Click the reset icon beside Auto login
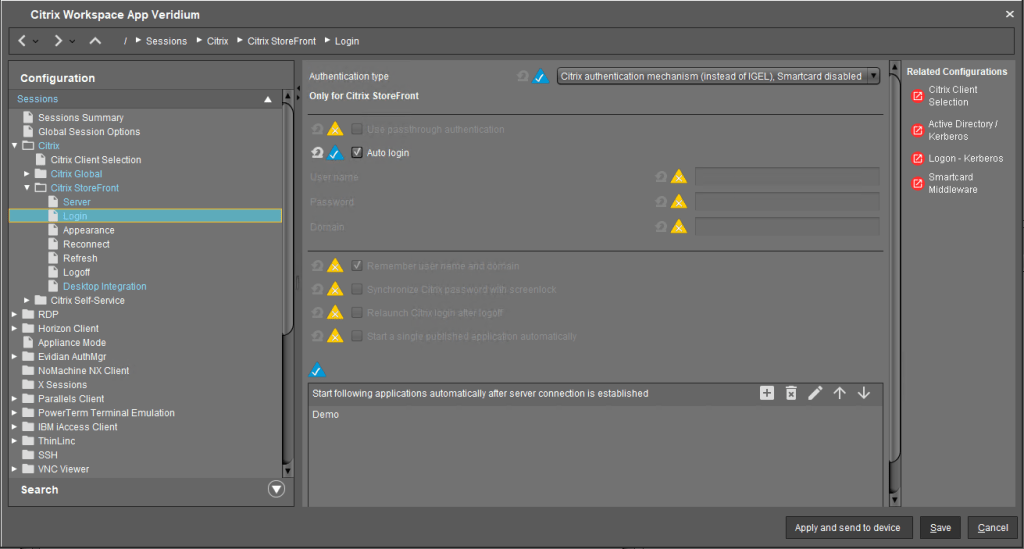Viewport: 1024px width, 549px height. pos(317,153)
